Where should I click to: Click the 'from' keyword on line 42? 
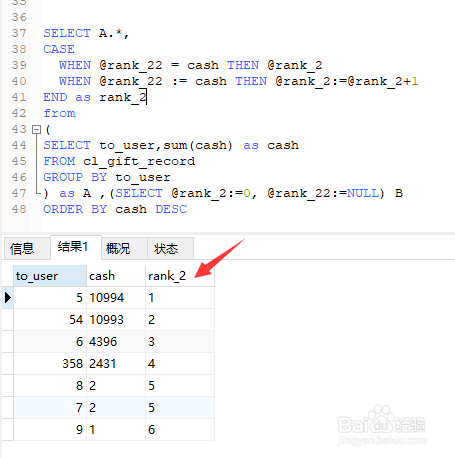[x=59, y=113]
